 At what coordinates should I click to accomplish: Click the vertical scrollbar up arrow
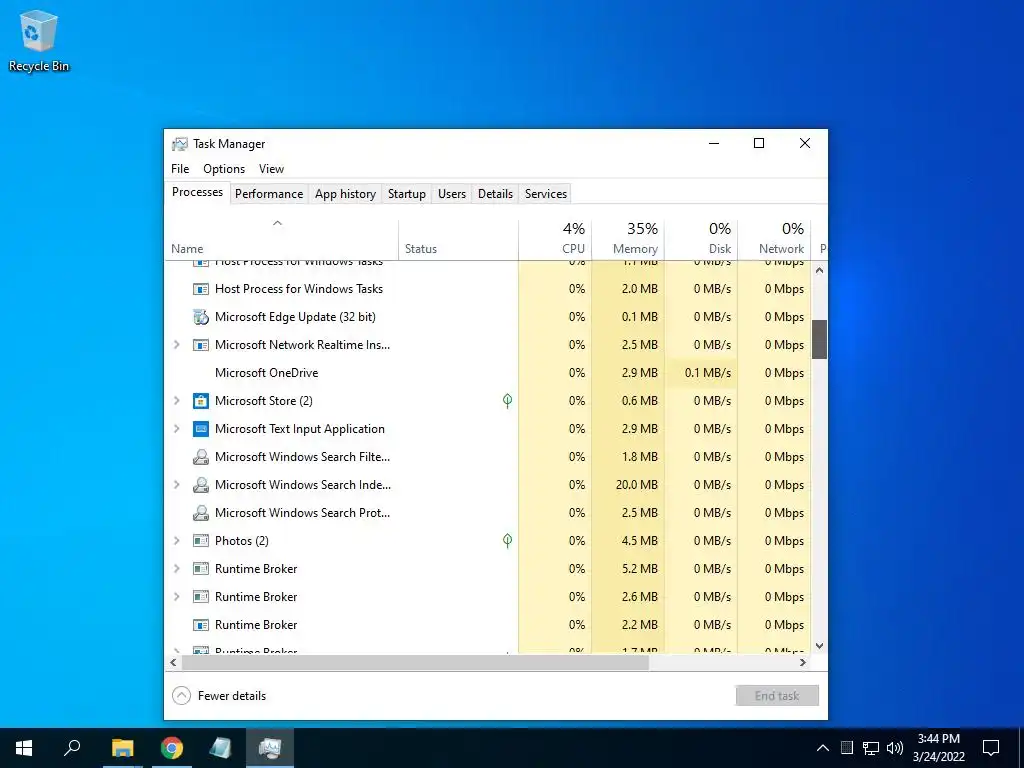pyautogui.click(x=820, y=270)
